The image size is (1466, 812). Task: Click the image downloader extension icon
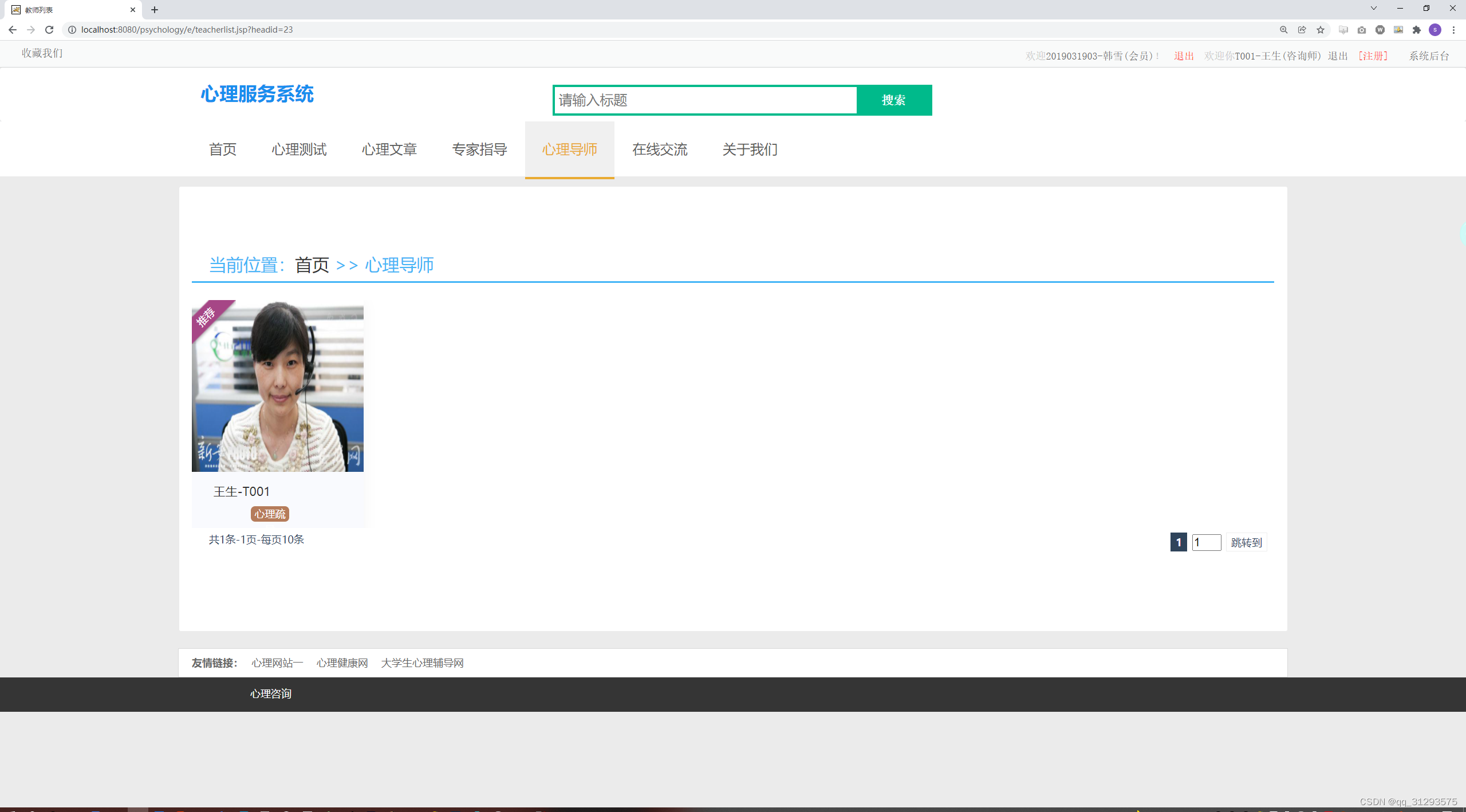[x=1399, y=29]
